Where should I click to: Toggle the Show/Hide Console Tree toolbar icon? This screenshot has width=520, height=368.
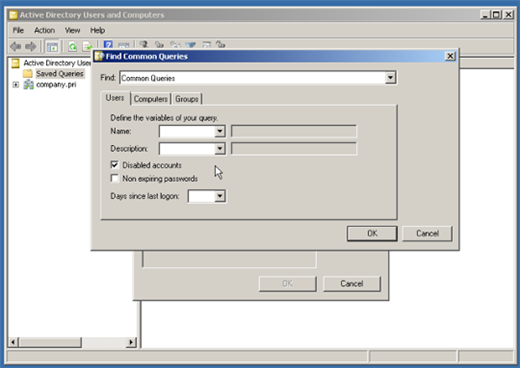point(52,47)
